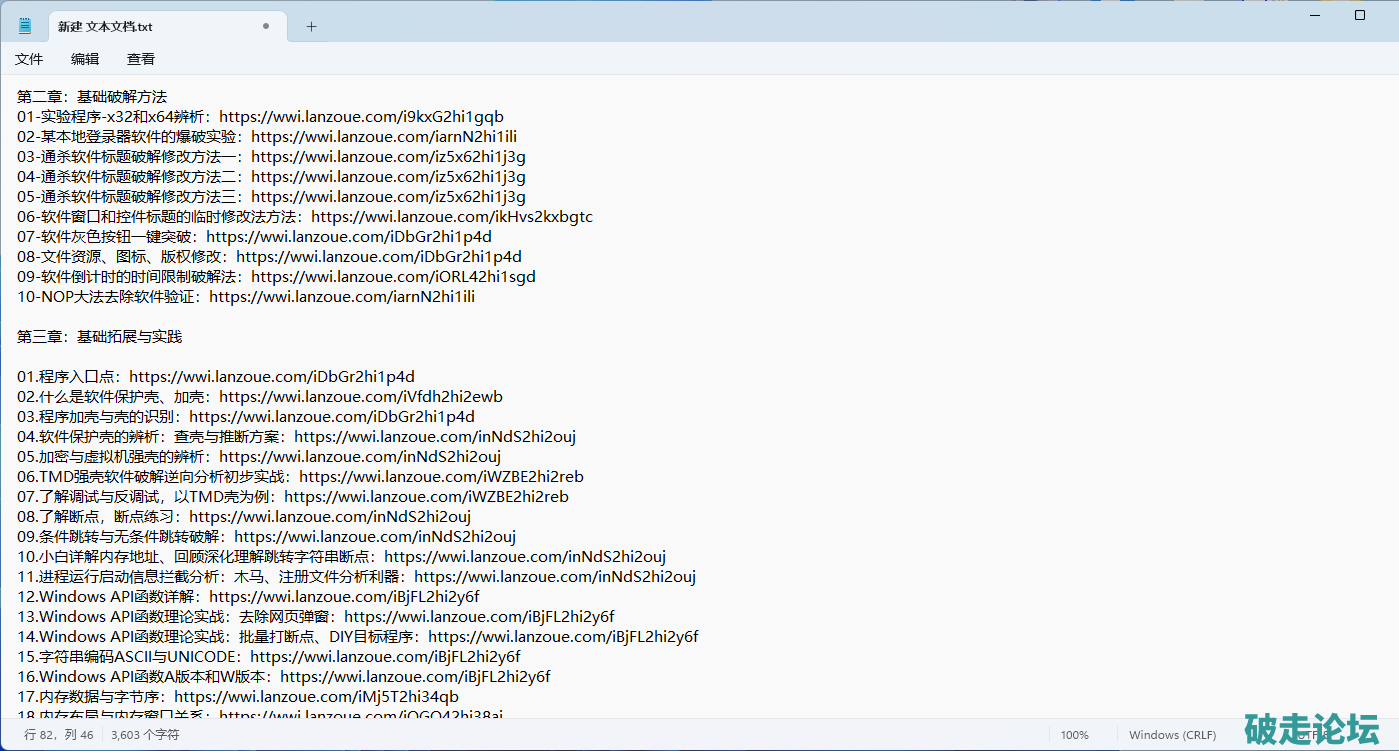Screen dimensions: 1399x751
Task: Click the URL ending in iORL42hi1sgd
Action: click(x=393, y=277)
